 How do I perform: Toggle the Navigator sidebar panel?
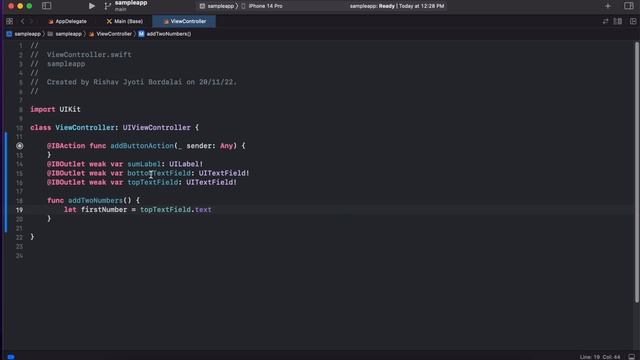pyautogui.click(x=47, y=6)
